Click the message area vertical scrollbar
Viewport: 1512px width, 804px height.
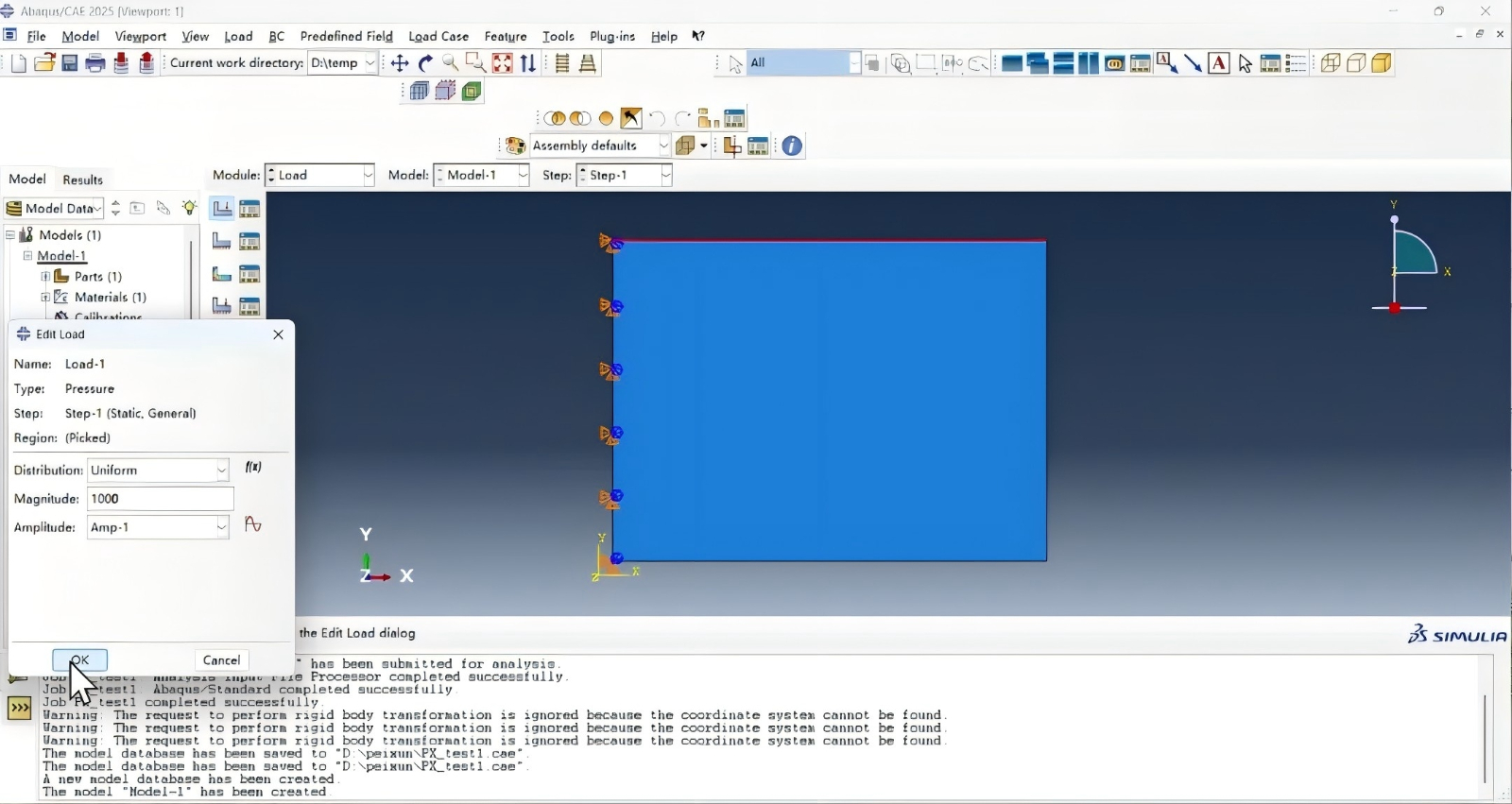tap(1485, 737)
